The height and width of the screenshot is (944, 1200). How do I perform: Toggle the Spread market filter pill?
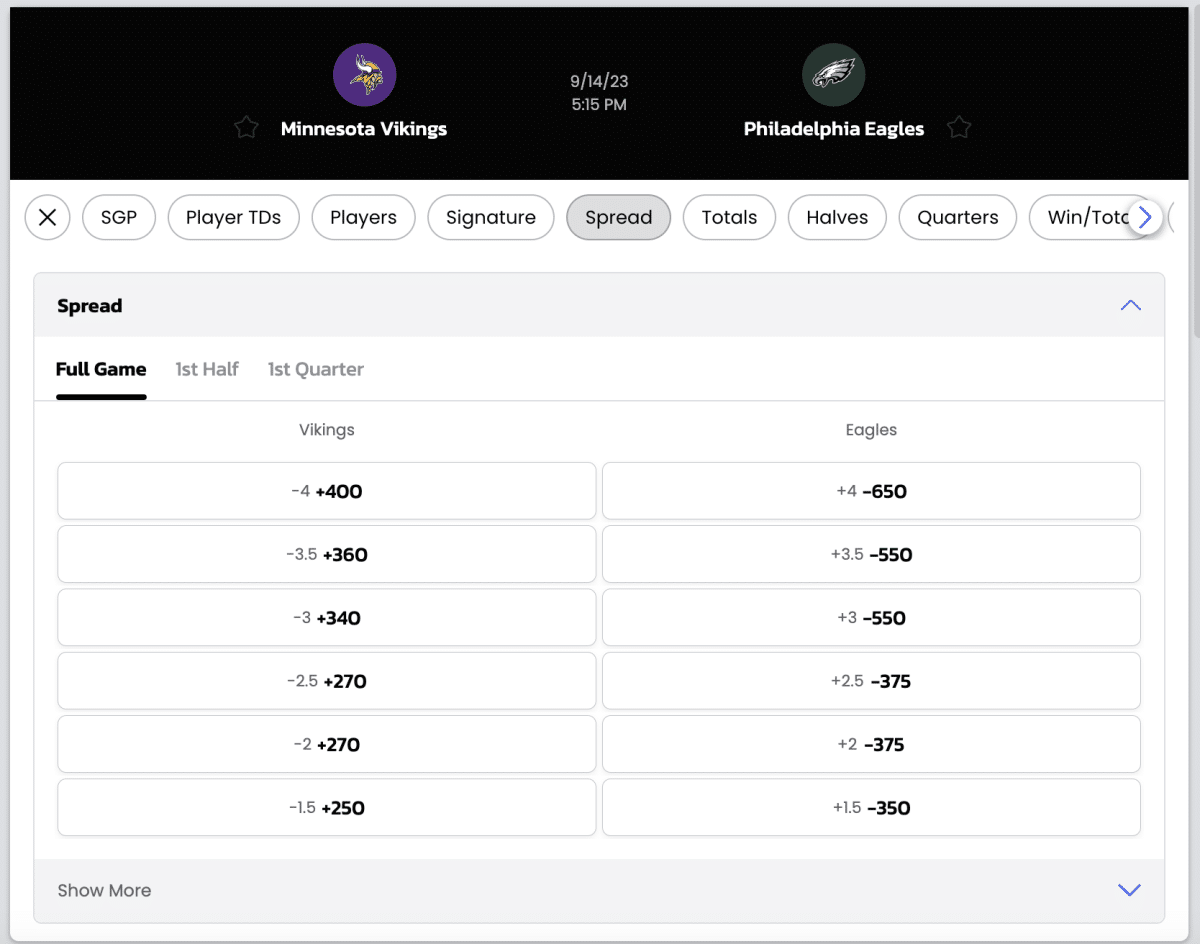[x=618, y=217]
